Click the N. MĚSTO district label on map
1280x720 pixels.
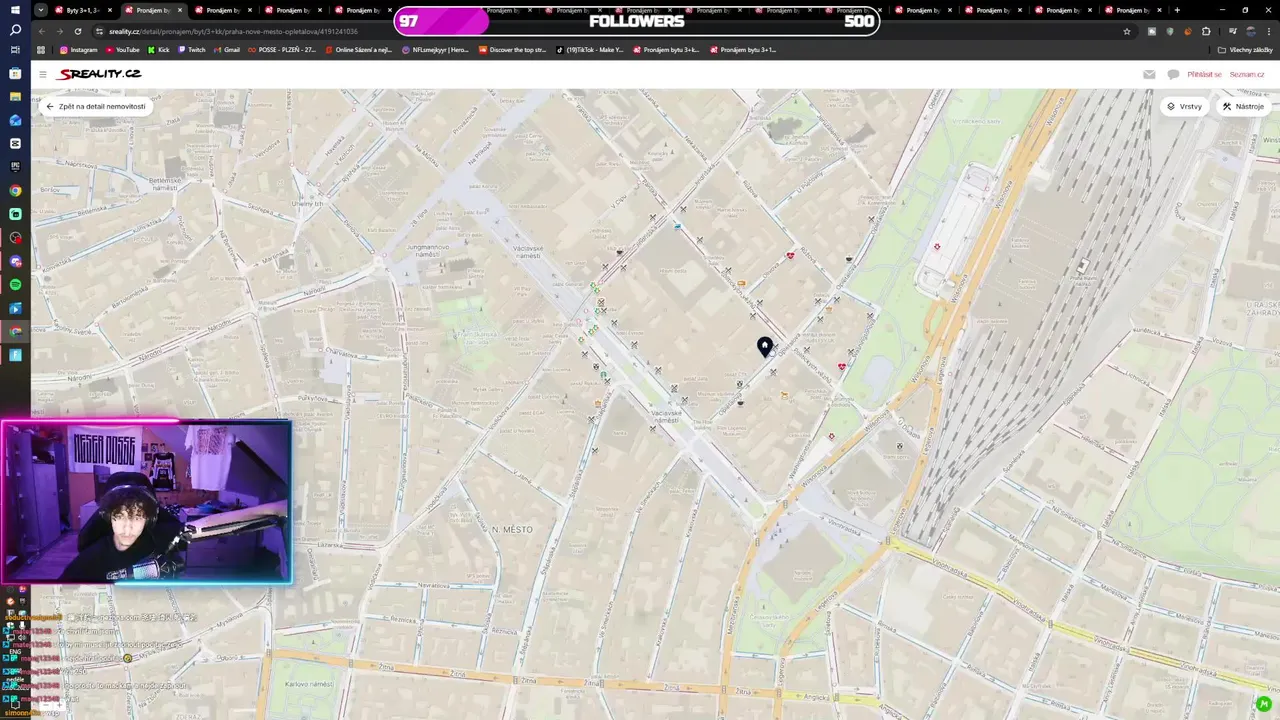click(x=512, y=529)
